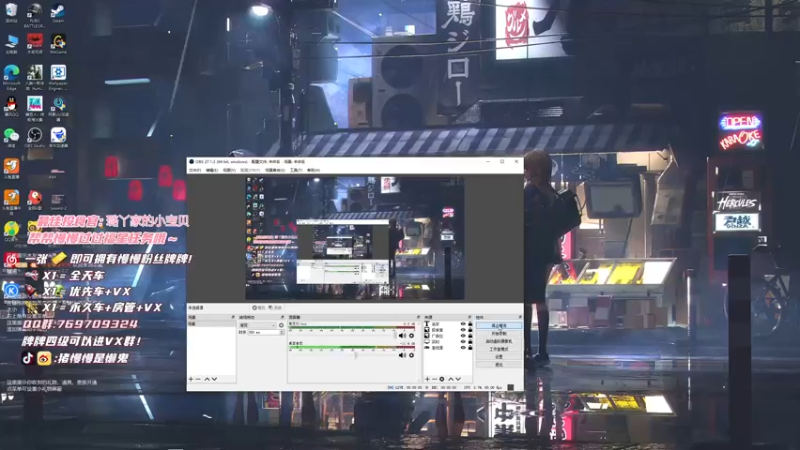The width and height of the screenshot is (800, 450).
Task: Click the OBS preview canvas
Action: (355, 238)
